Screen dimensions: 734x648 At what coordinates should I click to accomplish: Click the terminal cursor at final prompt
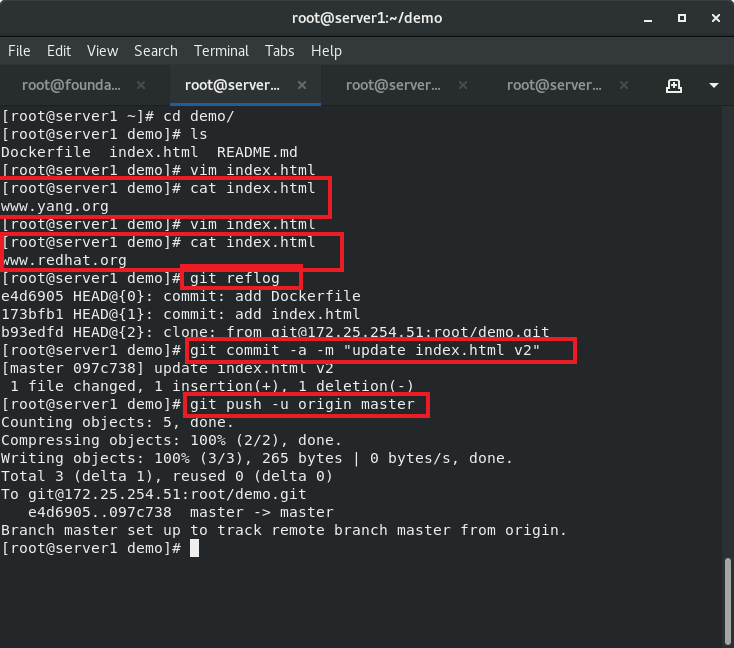(194, 548)
